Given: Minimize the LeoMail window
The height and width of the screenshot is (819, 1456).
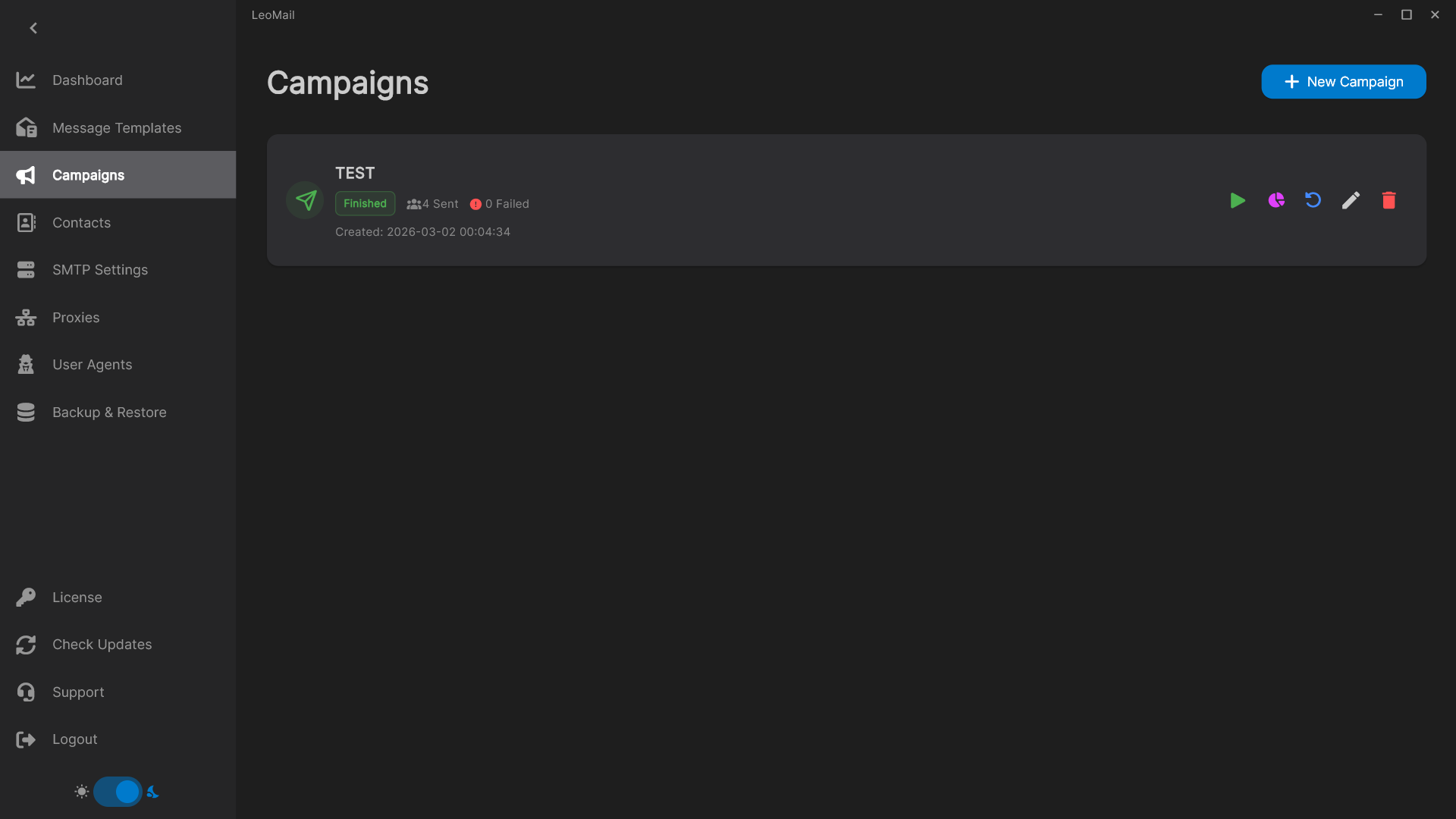Looking at the screenshot, I should click(x=1378, y=14).
